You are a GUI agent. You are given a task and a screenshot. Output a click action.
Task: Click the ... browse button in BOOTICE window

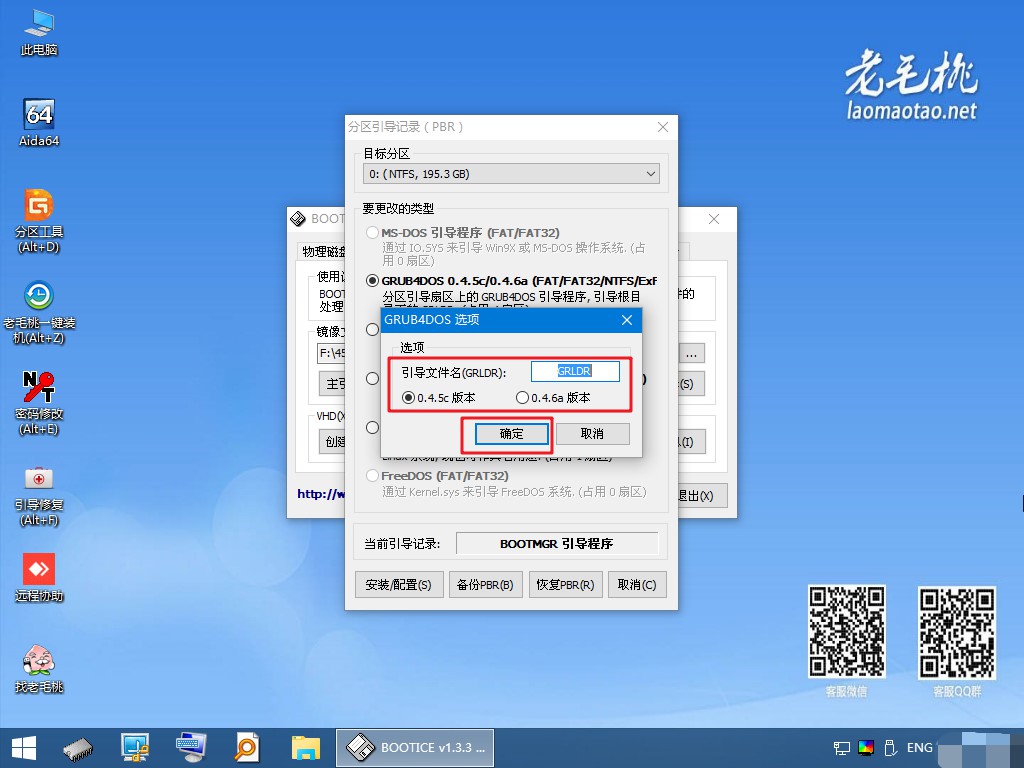(x=692, y=355)
